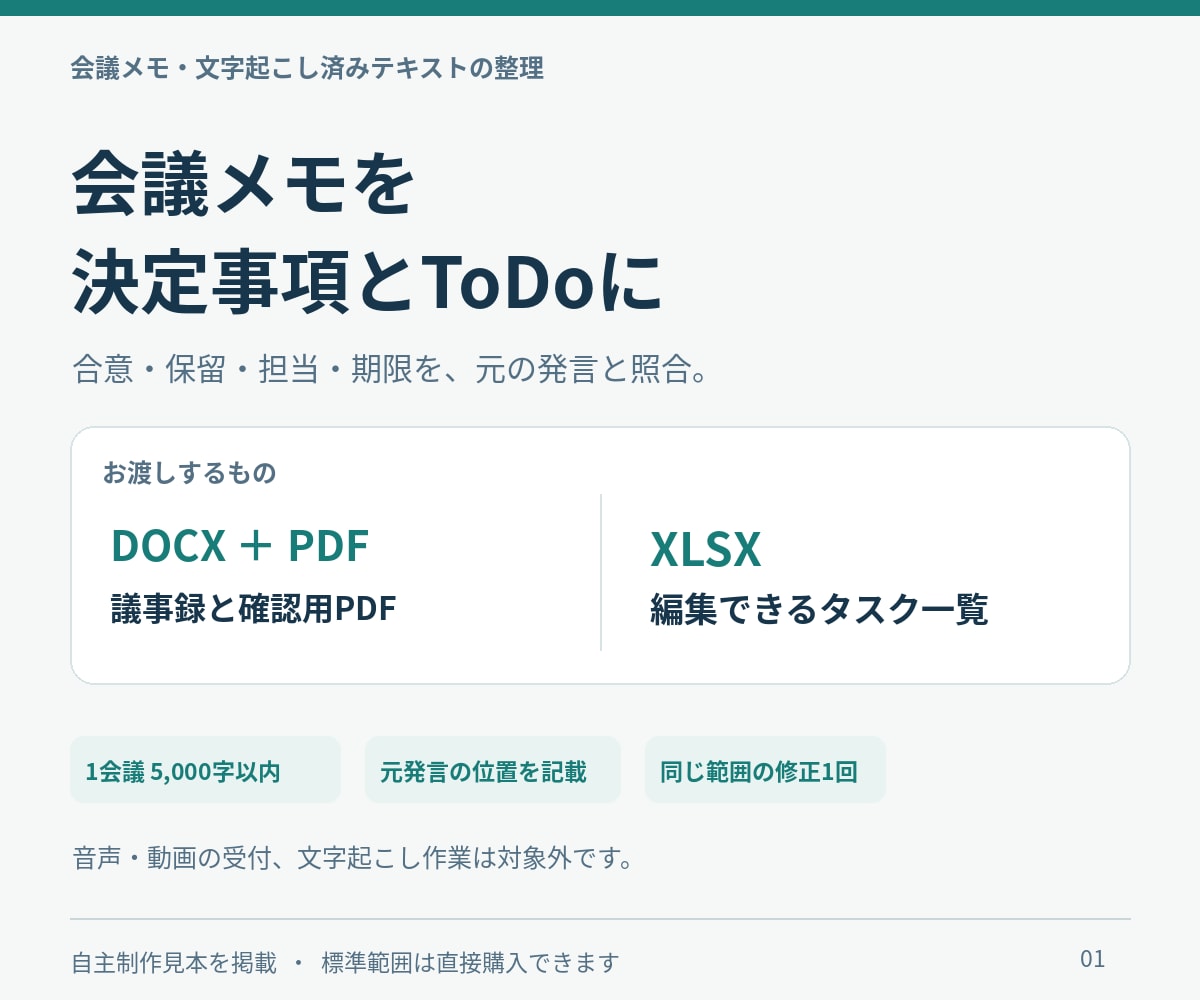Click the note '音声・動画の受付、文字起こし作業は対象外です。'
Viewport: 1200px width, 1000px height.
pos(353,858)
